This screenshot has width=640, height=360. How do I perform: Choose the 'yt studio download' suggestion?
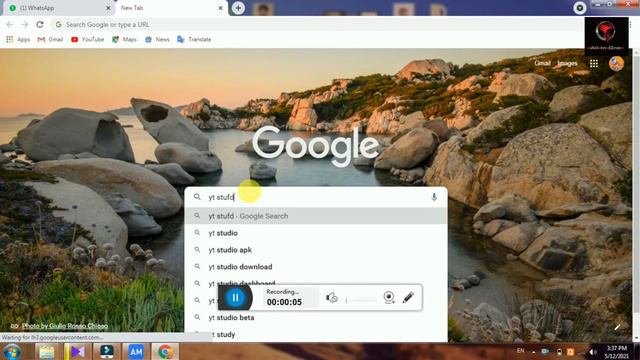tap(316, 267)
